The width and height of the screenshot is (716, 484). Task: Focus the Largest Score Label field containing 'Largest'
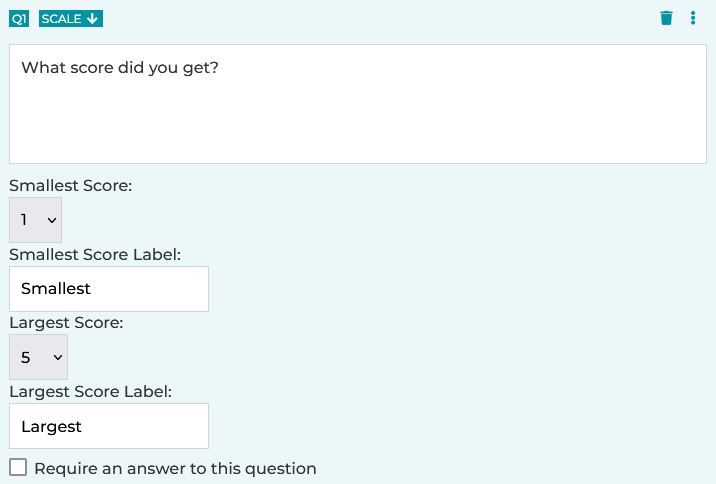point(109,426)
